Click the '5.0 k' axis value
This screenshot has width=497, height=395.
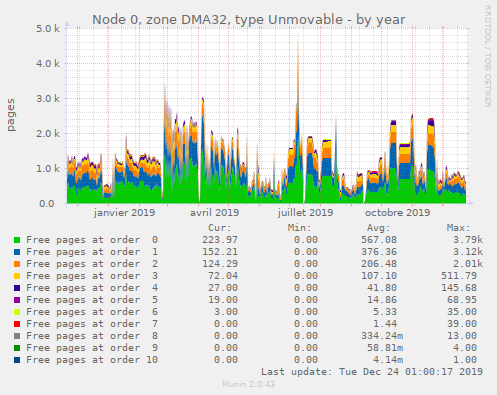click(48, 28)
